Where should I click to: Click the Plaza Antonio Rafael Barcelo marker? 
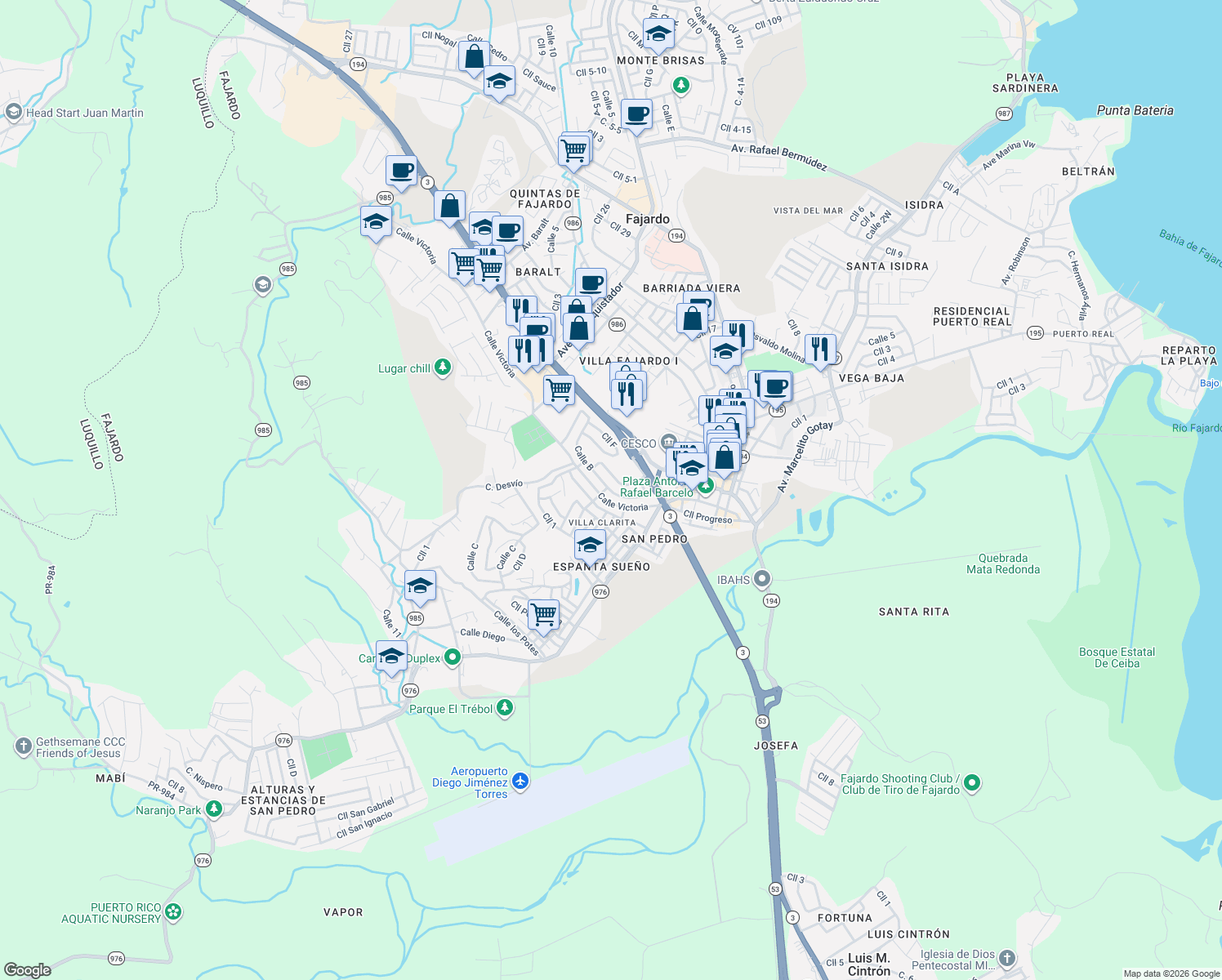706,487
